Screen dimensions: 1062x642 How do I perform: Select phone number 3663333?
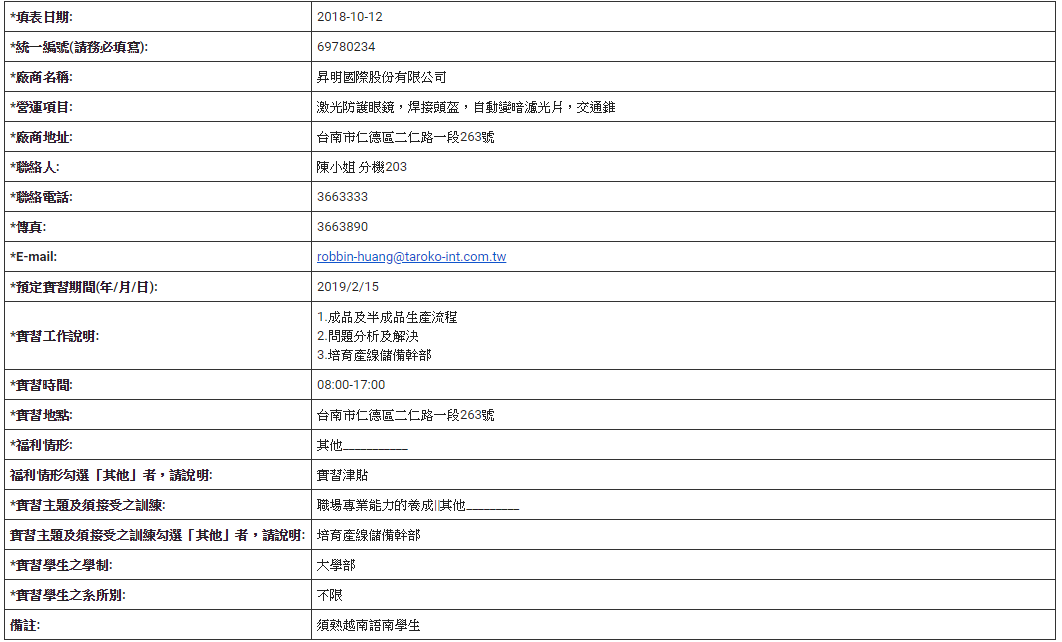tap(342, 197)
